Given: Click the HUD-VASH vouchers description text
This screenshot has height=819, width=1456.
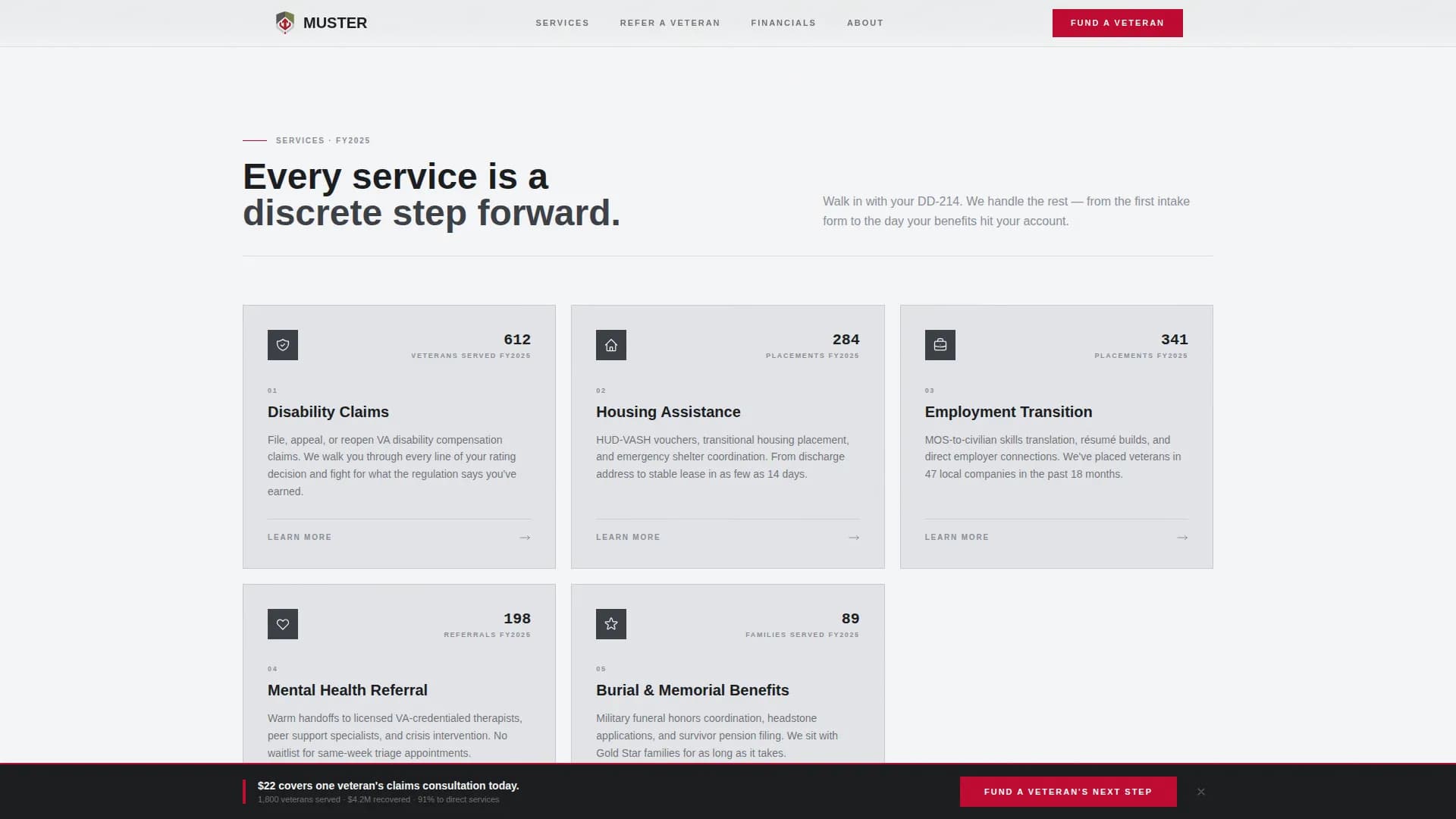Looking at the screenshot, I should tap(723, 457).
